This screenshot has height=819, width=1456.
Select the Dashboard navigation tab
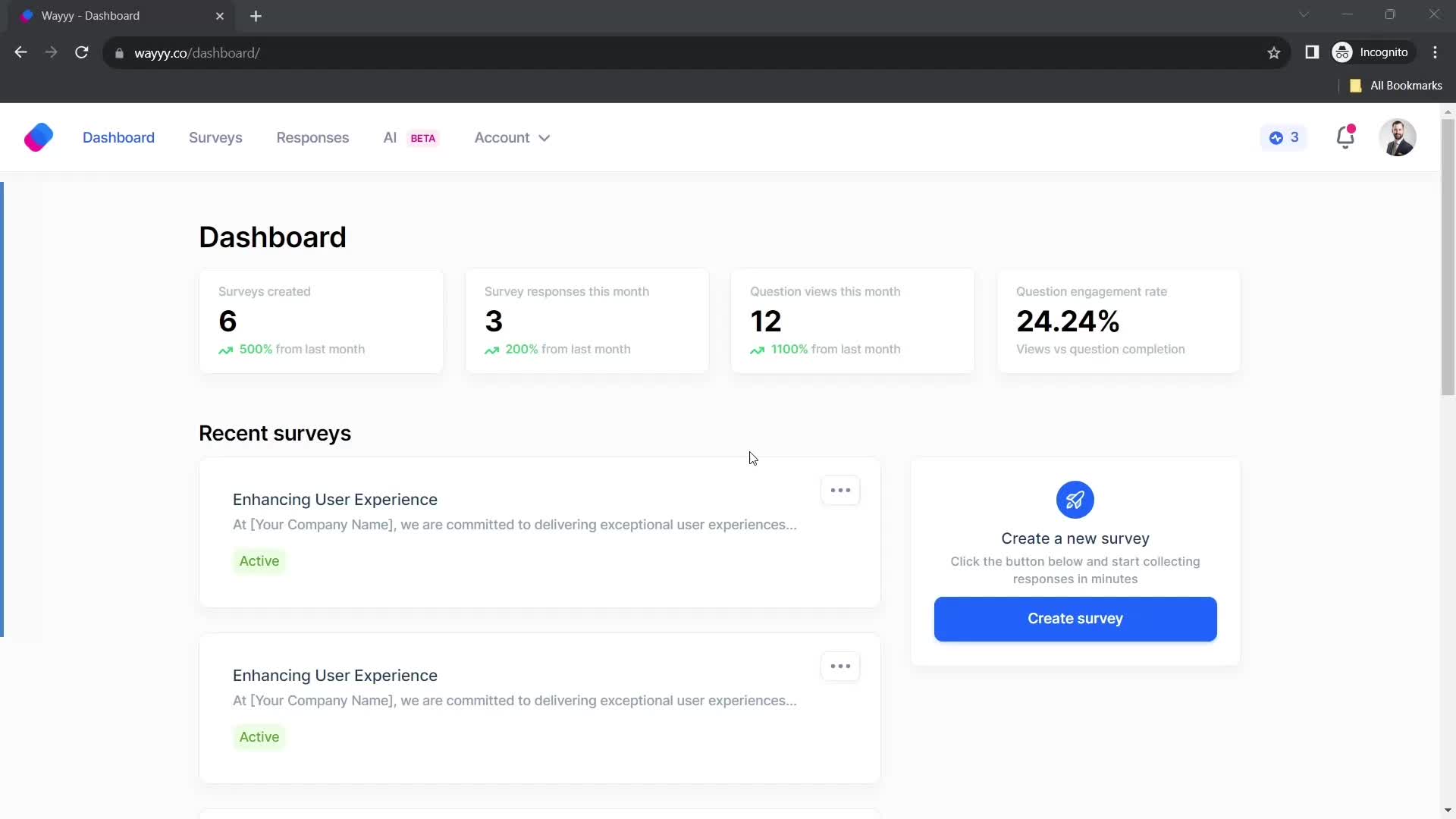pyautogui.click(x=119, y=137)
